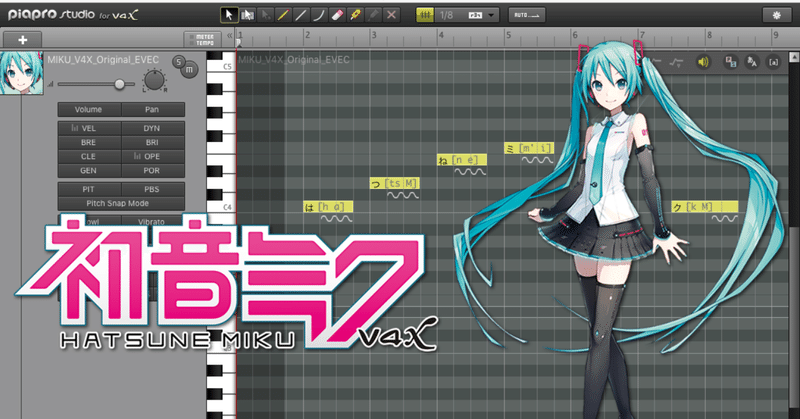Click the Miku singer portrait thumbnail
Image resolution: width=800 pixels, height=419 pixels.
(x=21, y=73)
